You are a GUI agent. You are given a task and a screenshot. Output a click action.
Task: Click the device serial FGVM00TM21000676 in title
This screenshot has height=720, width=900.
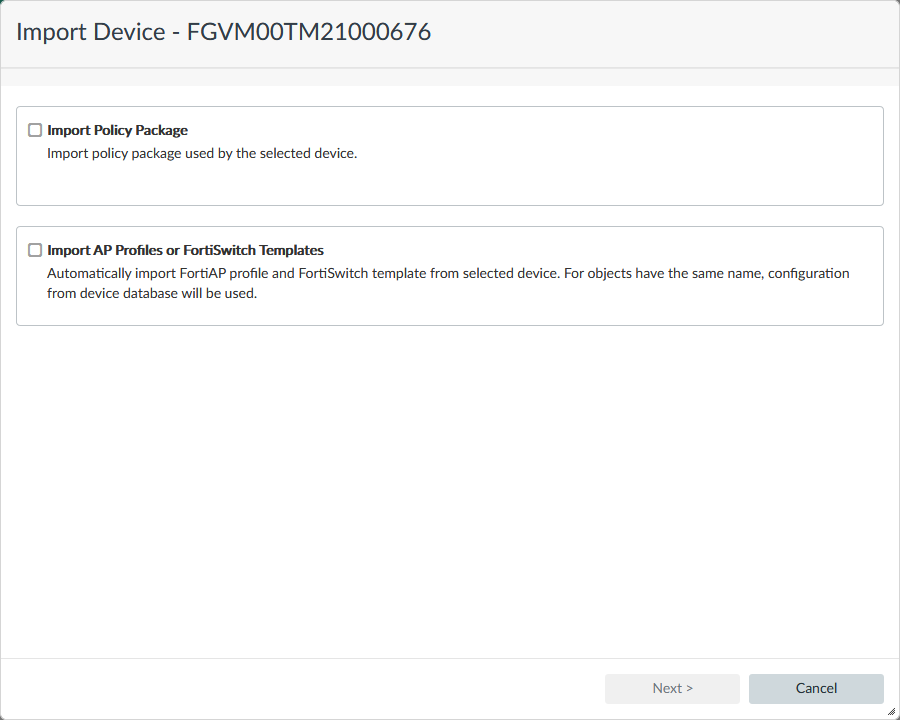click(309, 32)
